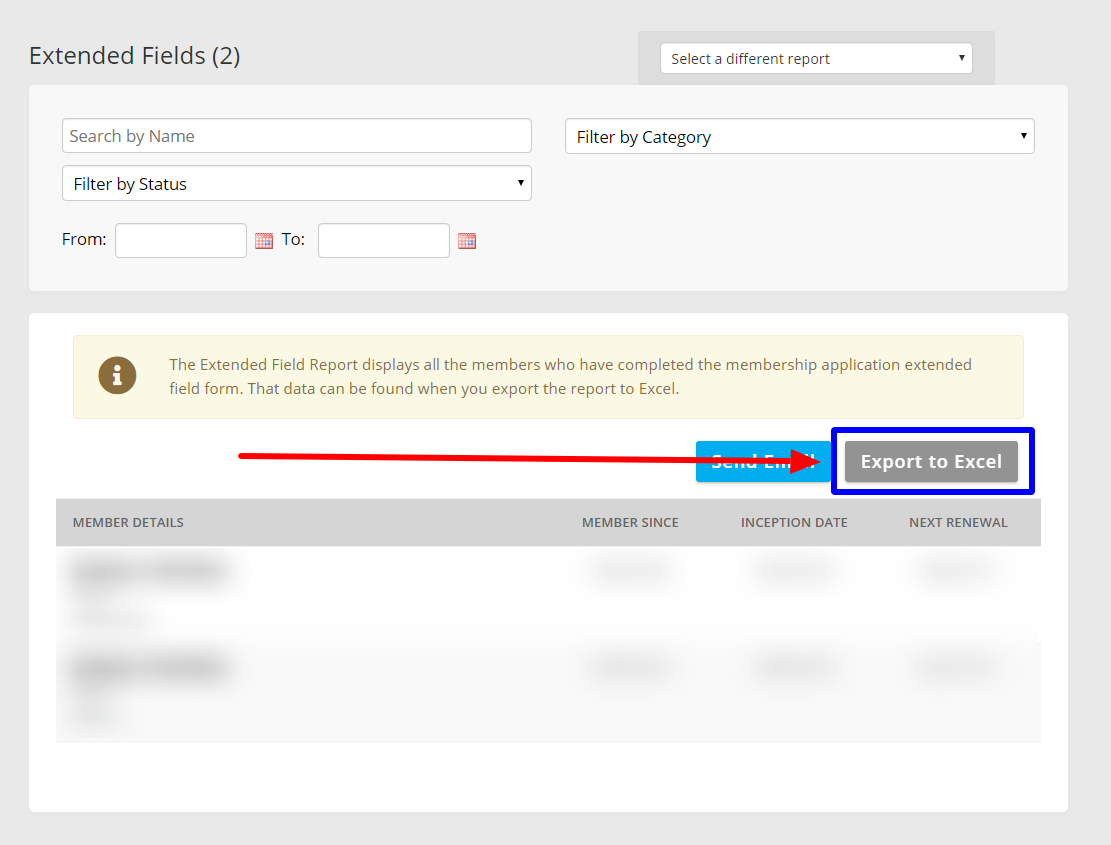
Task: Sort by the Inception Date column header
Action: click(794, 523)
